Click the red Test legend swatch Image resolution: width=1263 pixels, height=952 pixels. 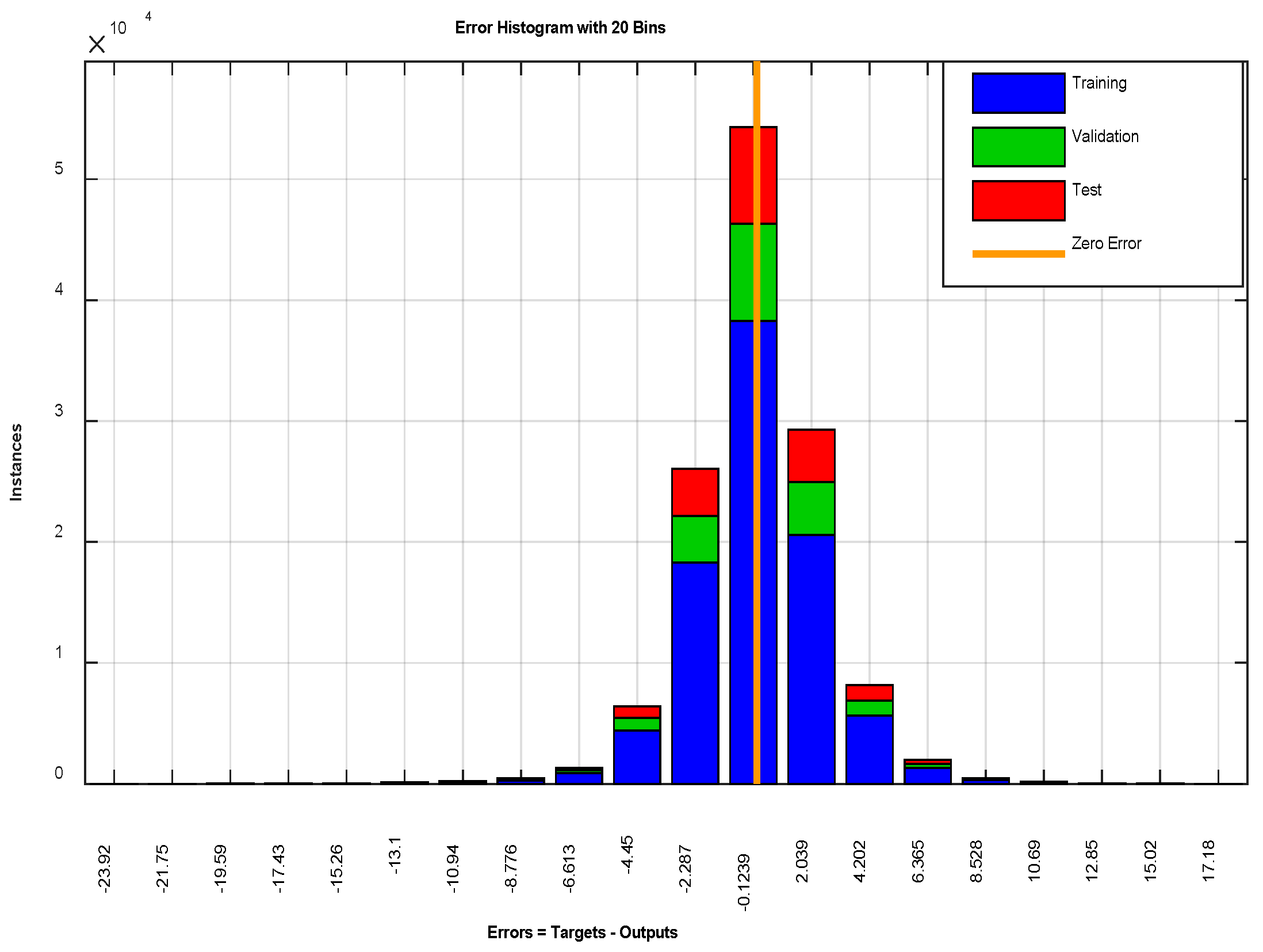click(1018, 200)
